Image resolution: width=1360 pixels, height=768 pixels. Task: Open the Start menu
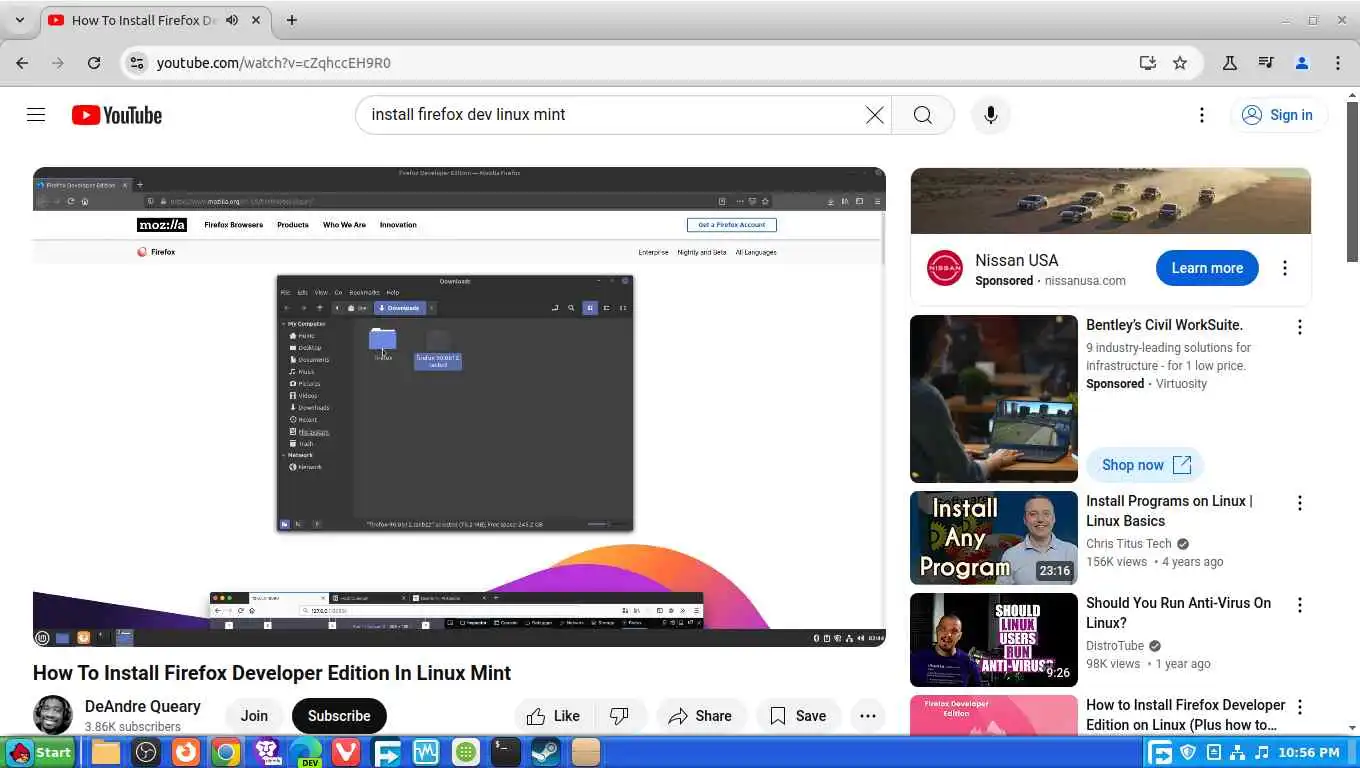point(40,752)
